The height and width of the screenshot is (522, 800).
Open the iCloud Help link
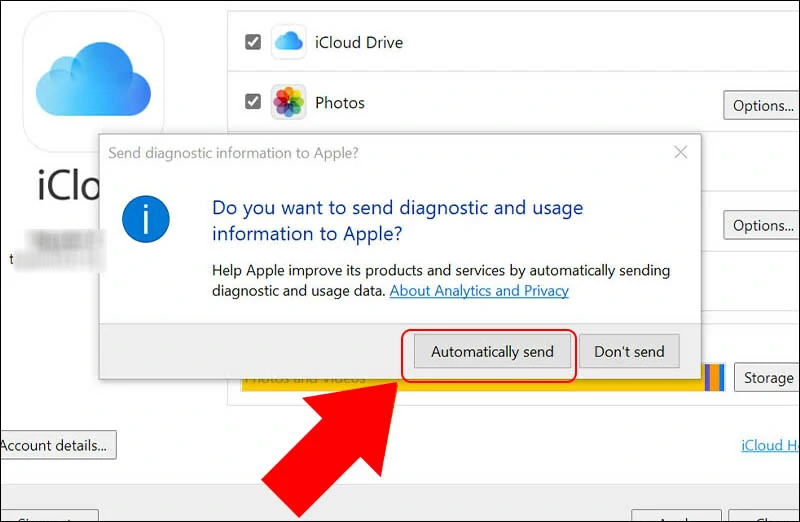(770, 445)
